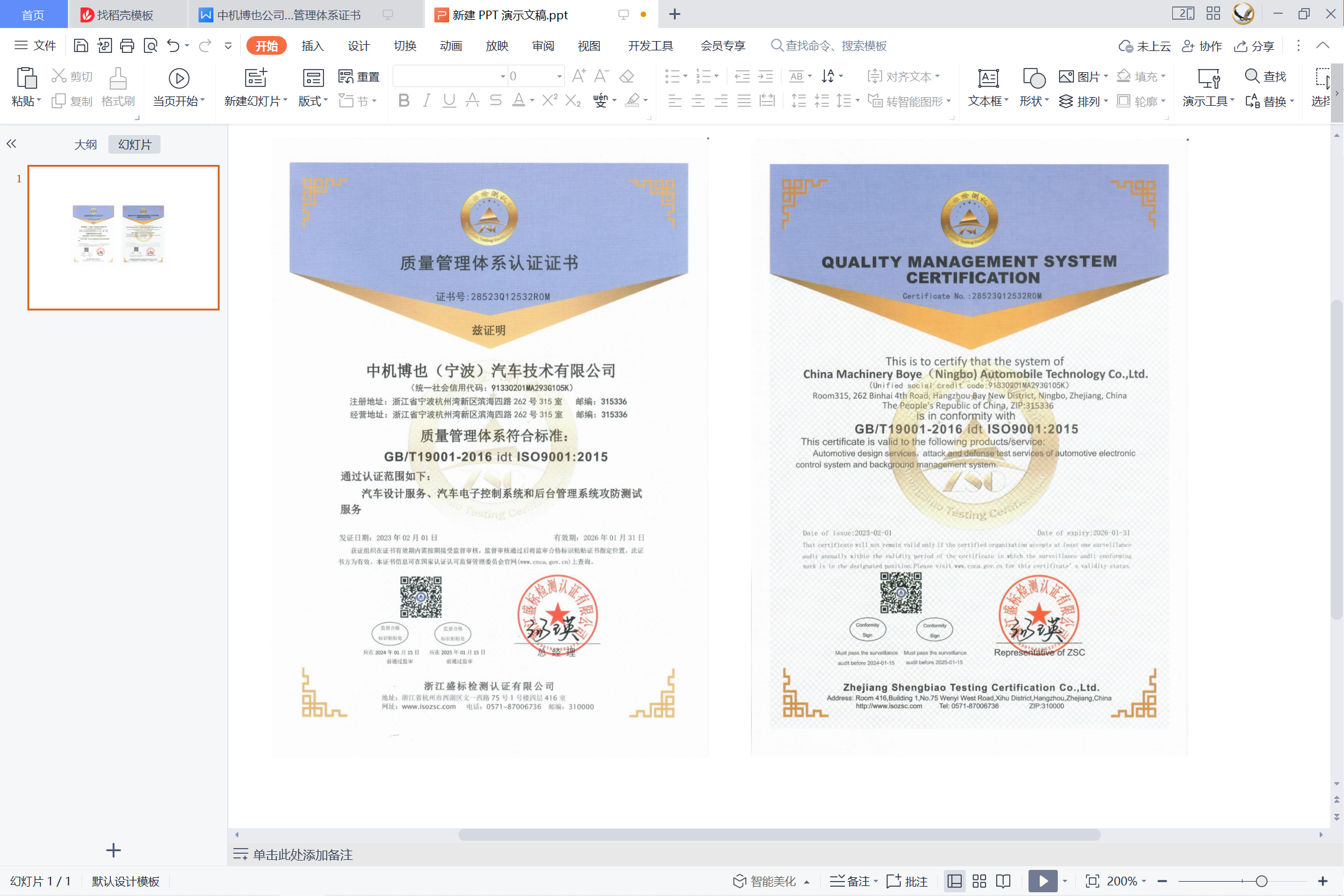Click the 分享 (Share) button

[1254, 45]
